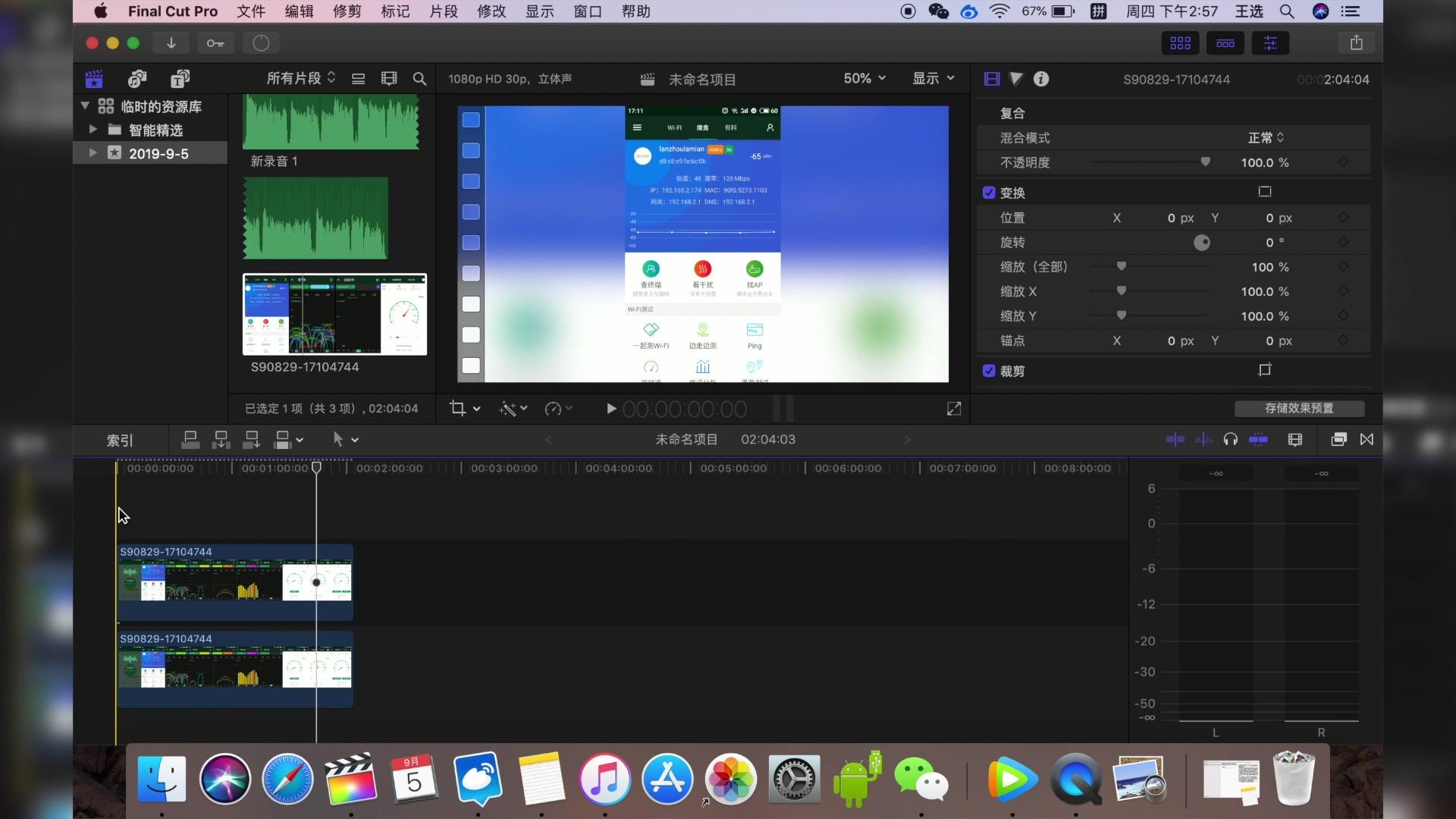Open the overwrite edit options dropdown
Screen dimensions: 1456x819
click(x=288, y=440)
